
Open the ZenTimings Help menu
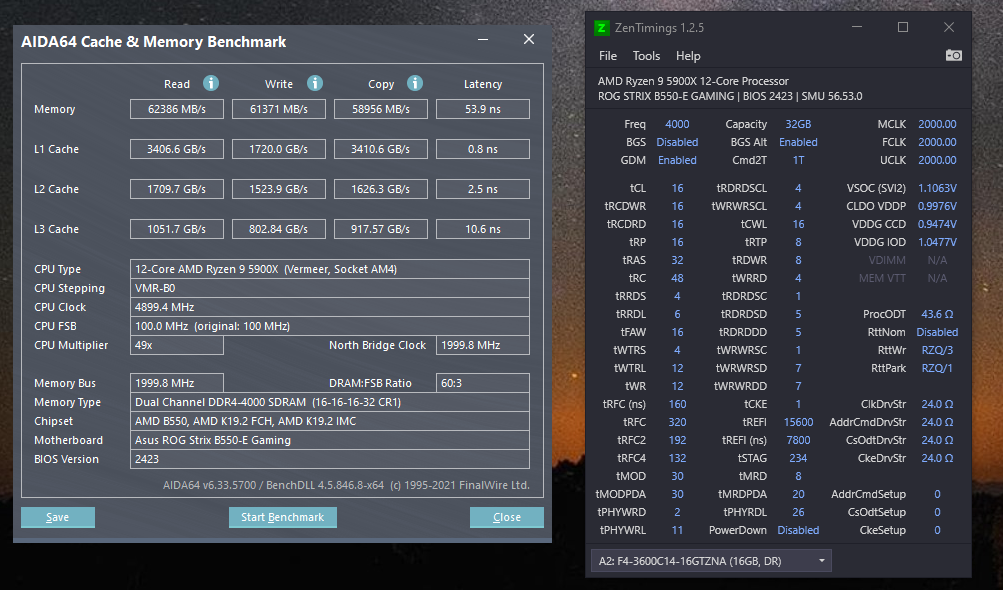[688, 56]
